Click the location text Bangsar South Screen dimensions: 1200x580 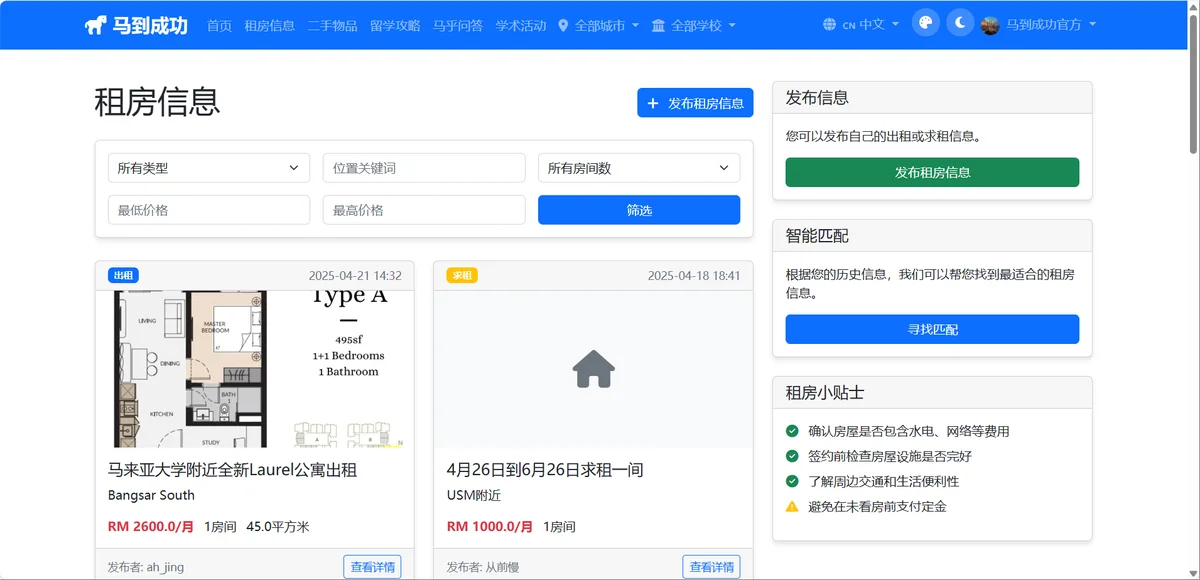[151, 495]
